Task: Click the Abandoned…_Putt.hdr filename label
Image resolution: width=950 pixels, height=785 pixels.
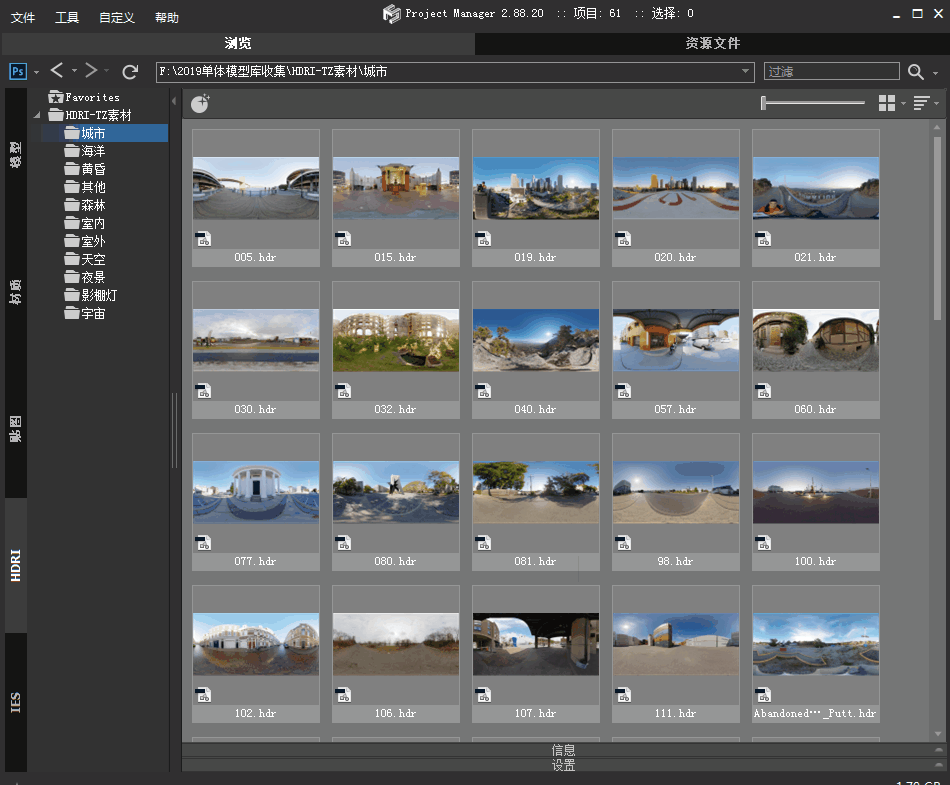Action: click(x=815, y=714)
